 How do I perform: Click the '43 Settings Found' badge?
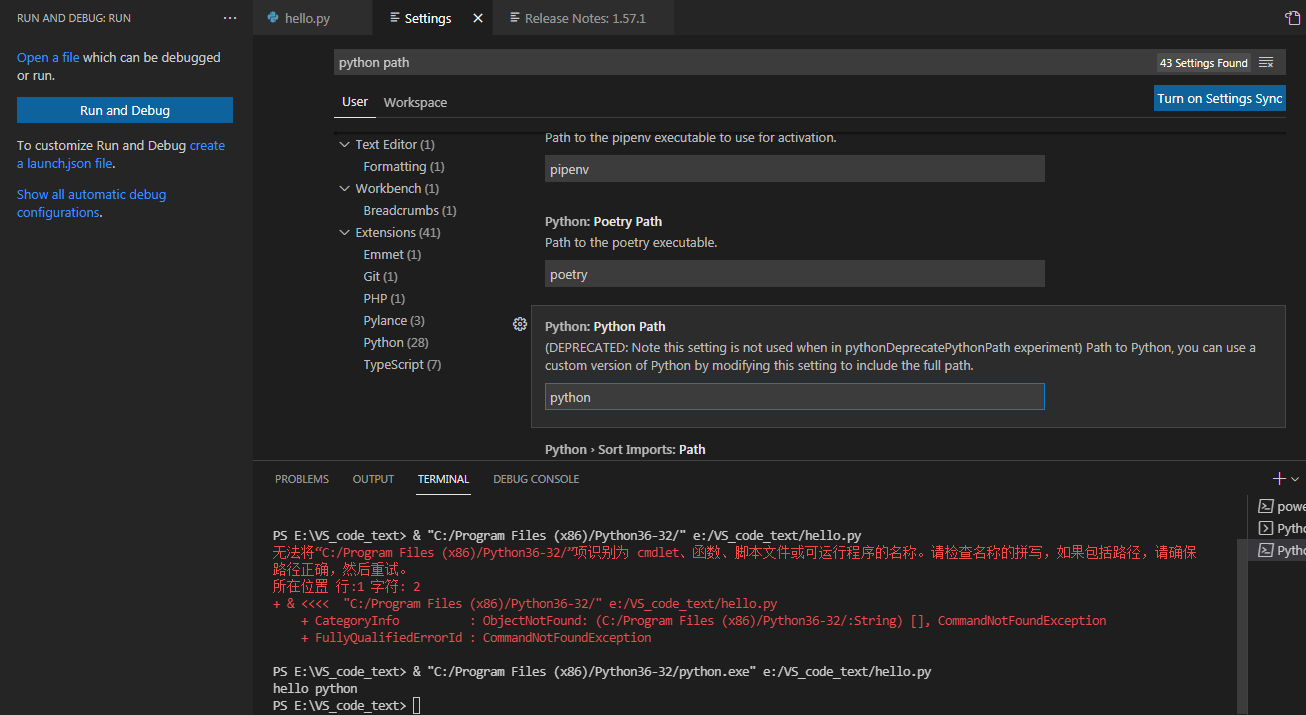pyautogui.click(x=1203, y=62)
